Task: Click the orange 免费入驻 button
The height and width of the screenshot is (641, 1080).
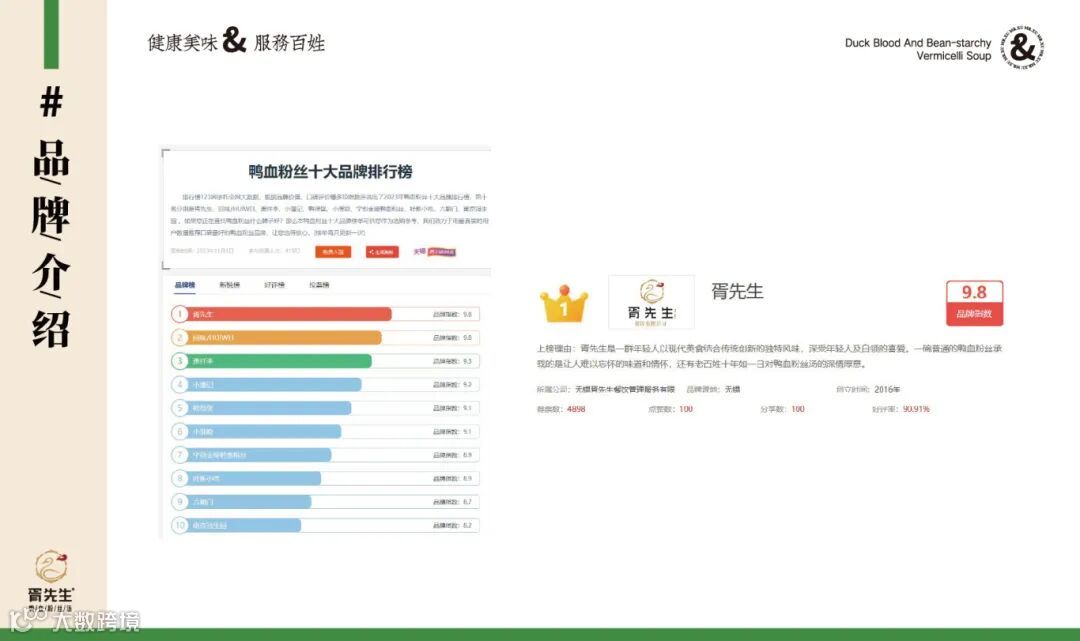Action: (333, 252)
